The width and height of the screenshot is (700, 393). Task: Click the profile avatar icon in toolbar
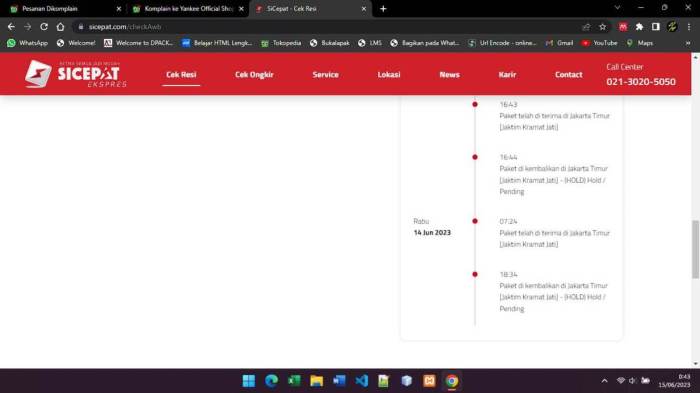pyautogui.click(x=672, y=27)
